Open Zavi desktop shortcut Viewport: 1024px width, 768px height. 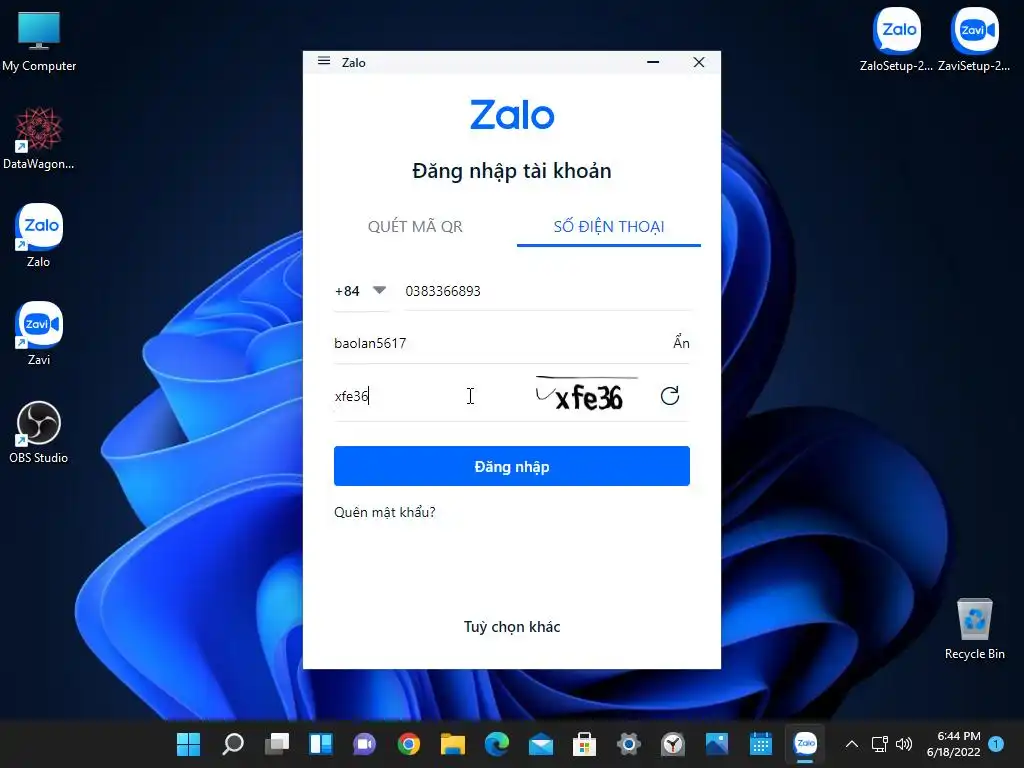[39, 334]
